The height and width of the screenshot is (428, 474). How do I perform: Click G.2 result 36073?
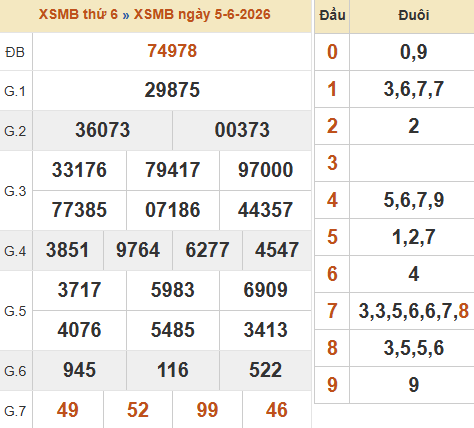click(x=102, y=130)
